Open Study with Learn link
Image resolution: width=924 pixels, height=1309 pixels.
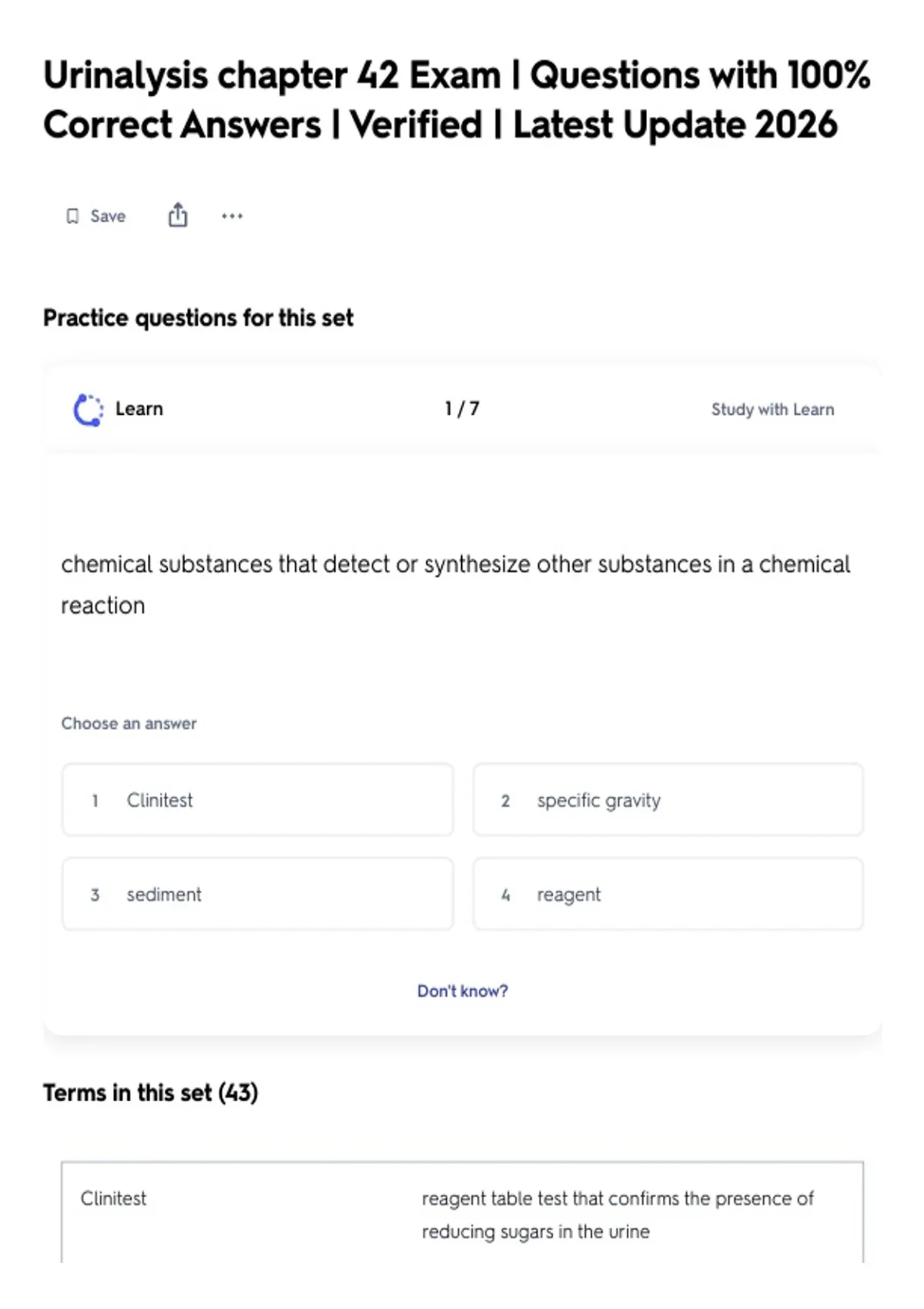pos(772,410)
